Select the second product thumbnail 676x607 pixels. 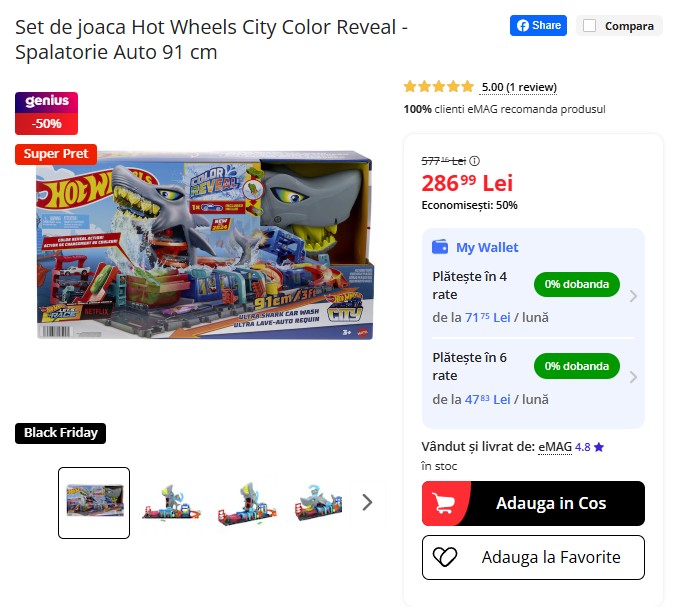point(171,503)
